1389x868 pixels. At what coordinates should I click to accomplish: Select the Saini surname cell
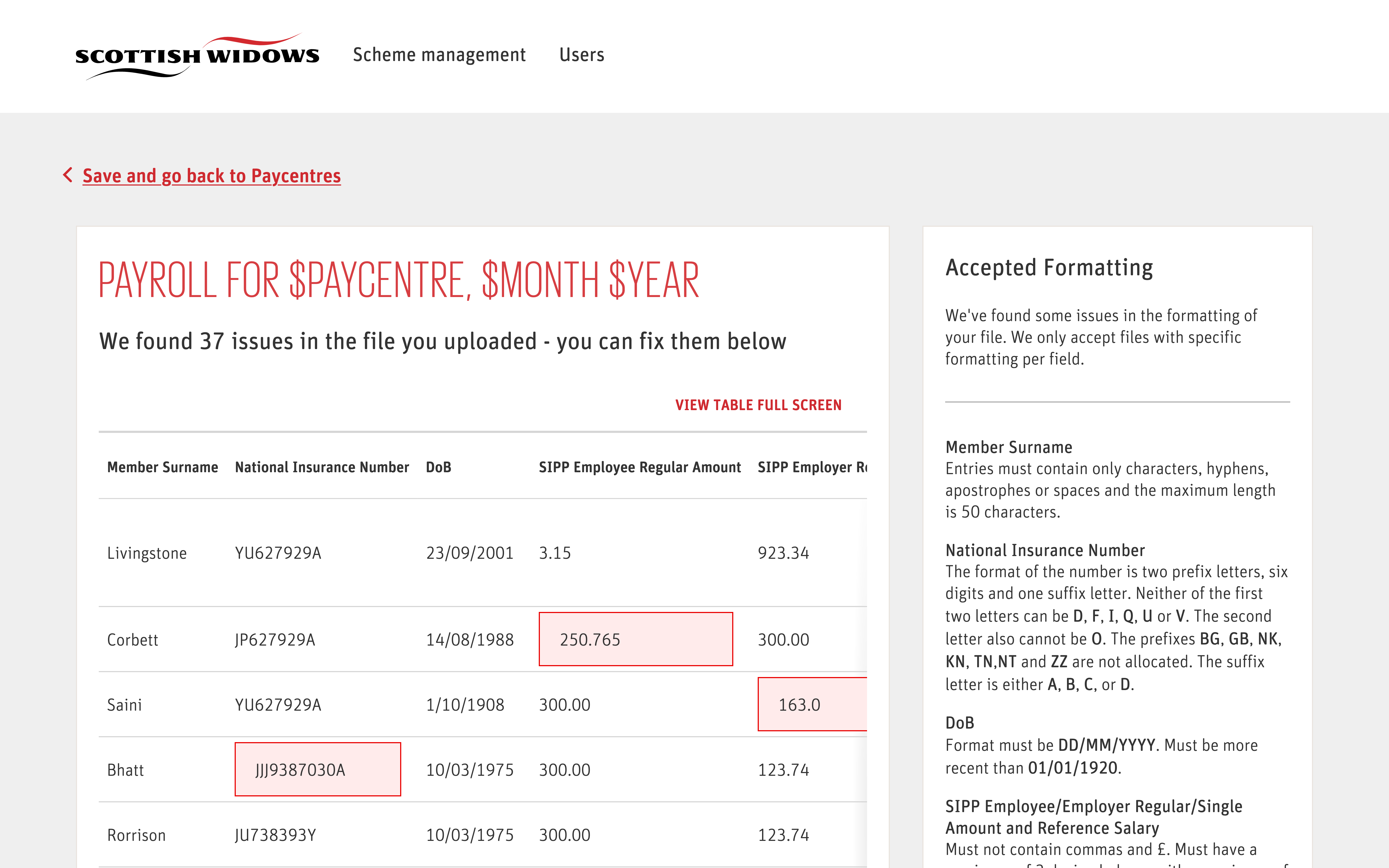tap(125, 704)
